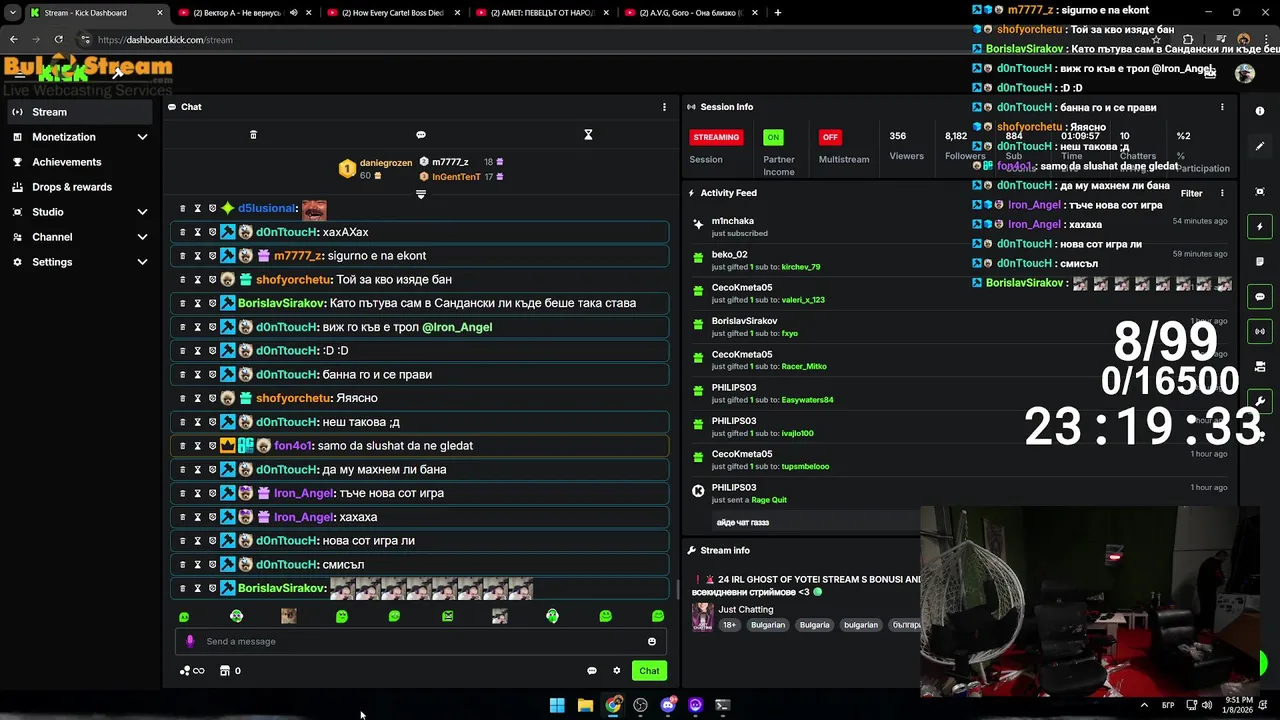Open Easywaters84 gifted sub recipient link
This screenshot has width=1280, height=720.
tap(807, 400)
